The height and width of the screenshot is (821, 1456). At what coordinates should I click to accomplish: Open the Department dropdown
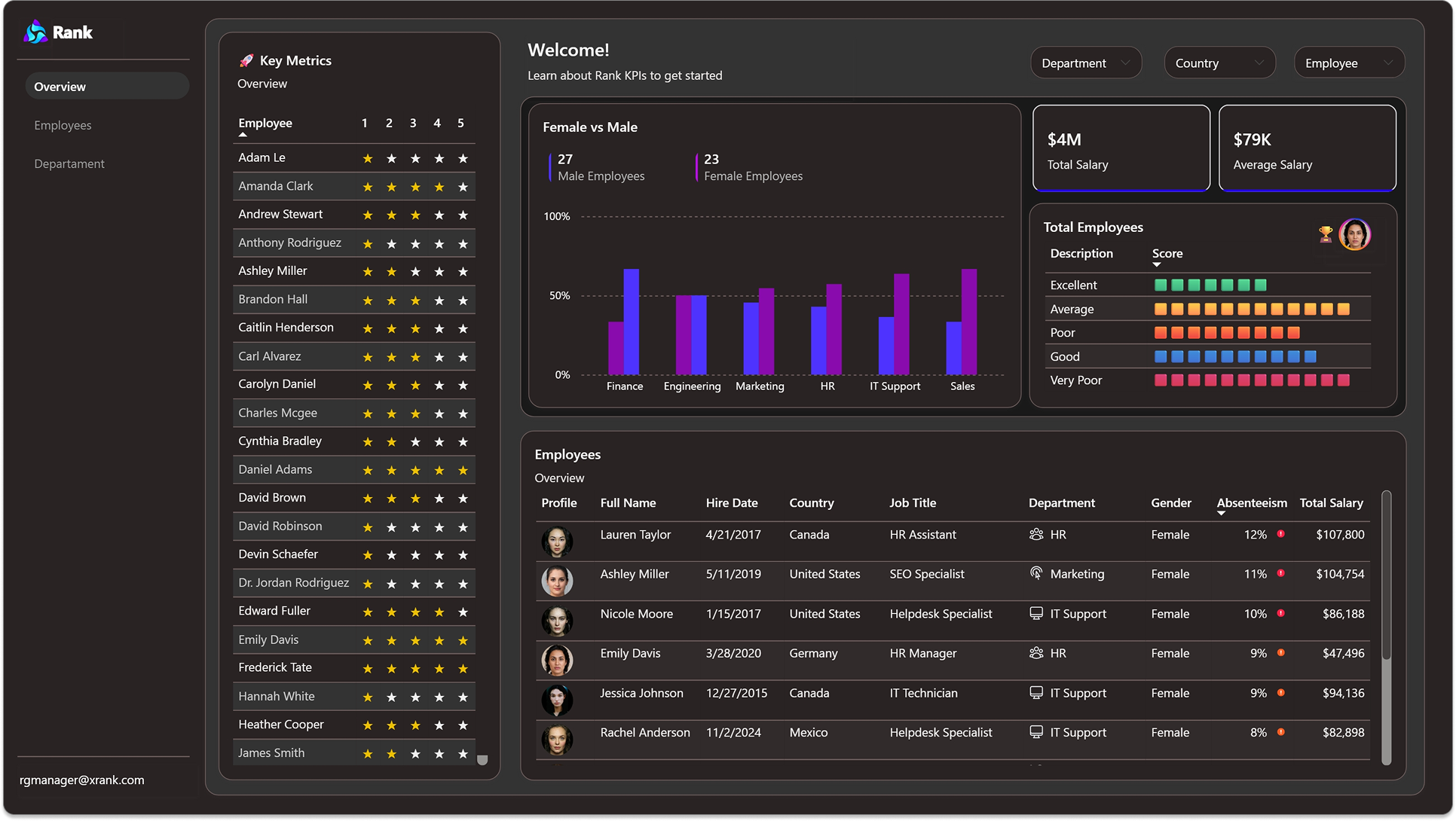pyautogui.click(x=1085, y=63)
